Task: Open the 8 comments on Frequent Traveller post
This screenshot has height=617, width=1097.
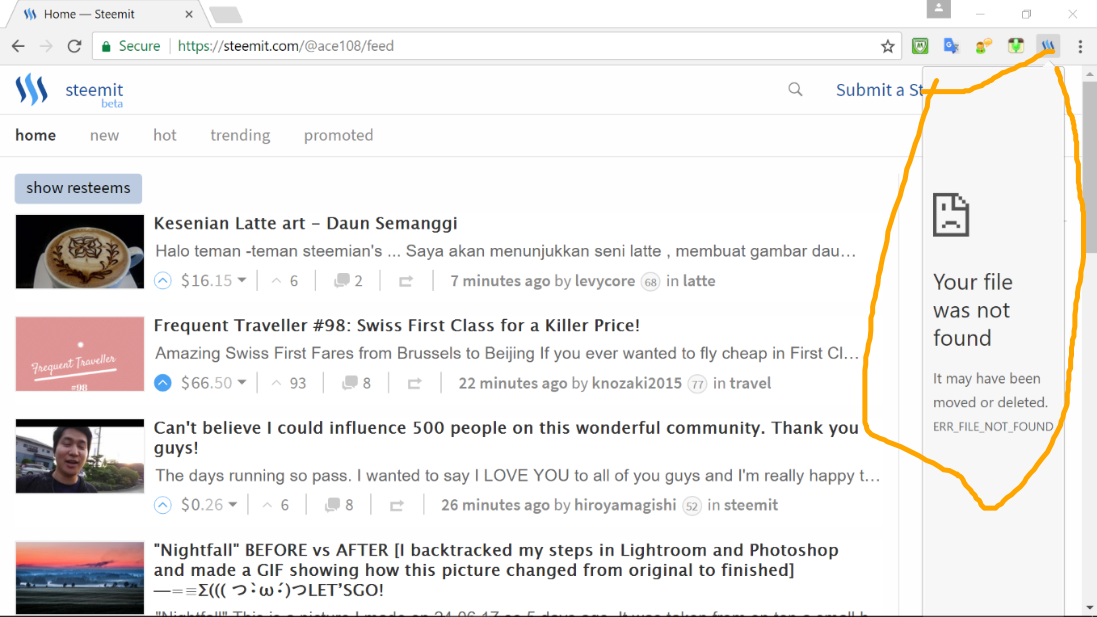Action: coord(357,383)
